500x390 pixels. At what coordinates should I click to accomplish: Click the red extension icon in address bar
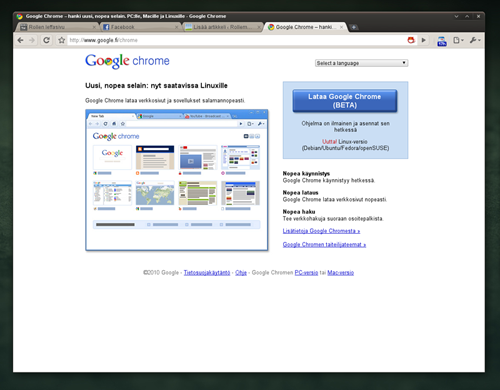[411, 40]
